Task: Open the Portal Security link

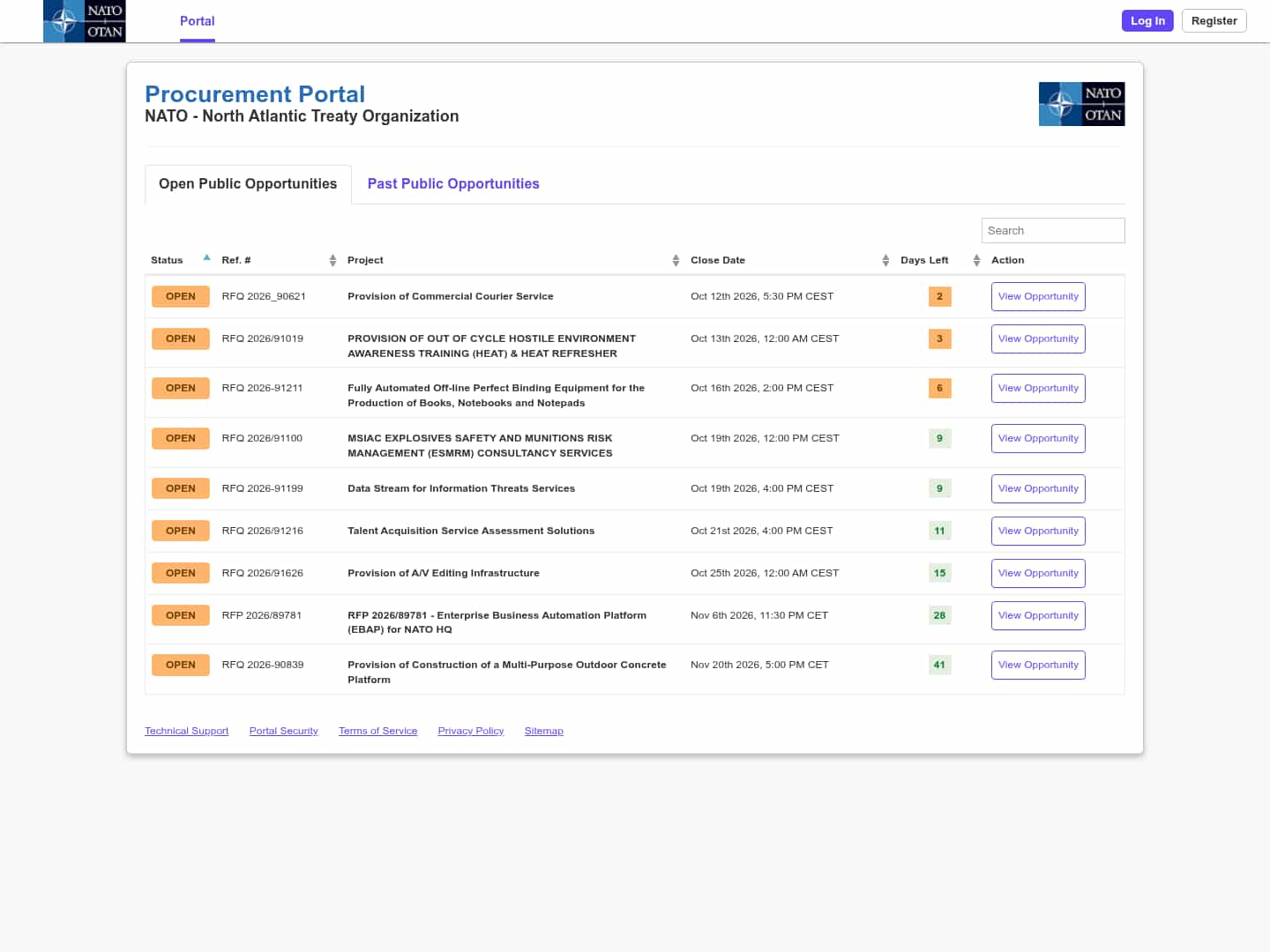Action: (284, 731)
